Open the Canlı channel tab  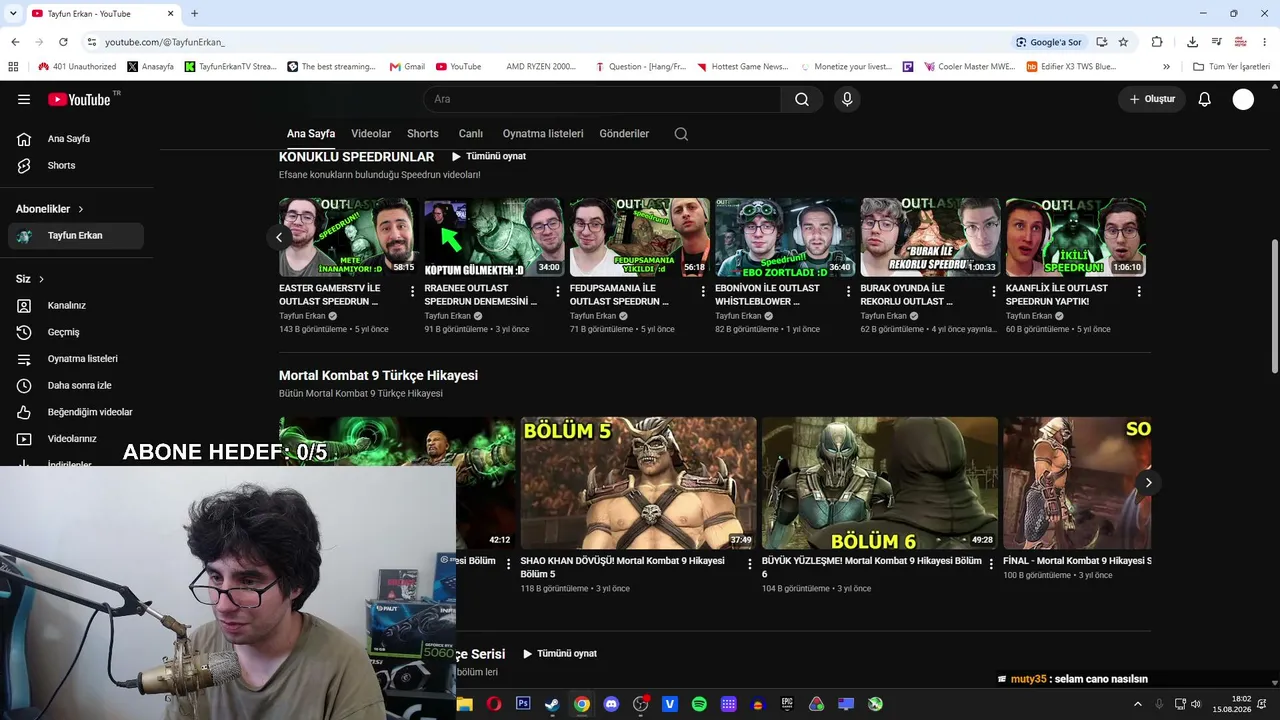471,134
